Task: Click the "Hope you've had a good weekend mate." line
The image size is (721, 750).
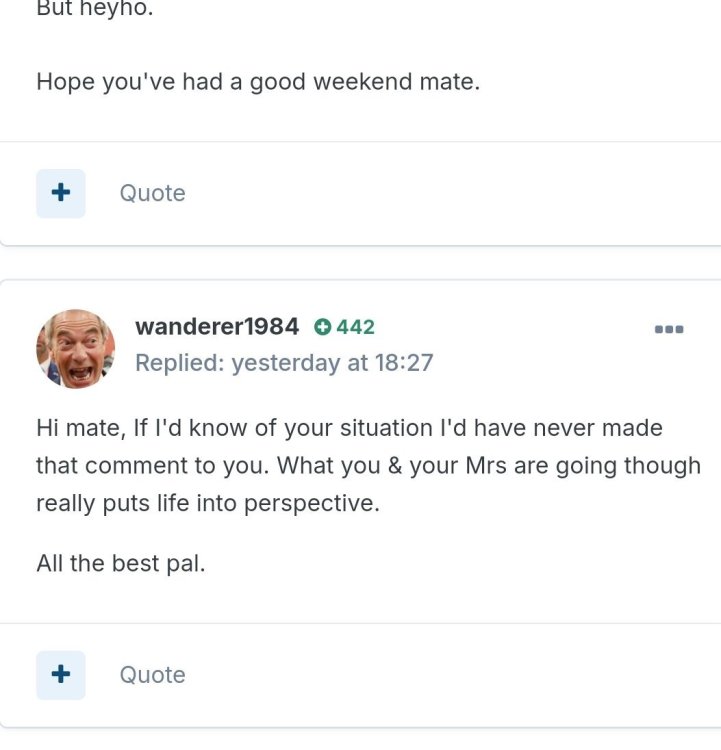Action: point(258,82)
